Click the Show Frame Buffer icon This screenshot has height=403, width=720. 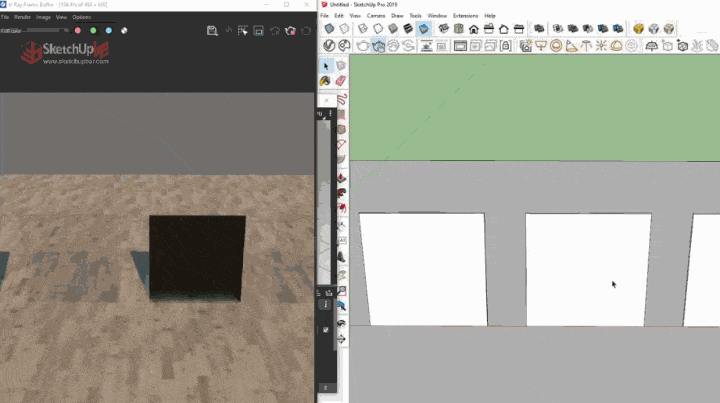tap(460, 45)
